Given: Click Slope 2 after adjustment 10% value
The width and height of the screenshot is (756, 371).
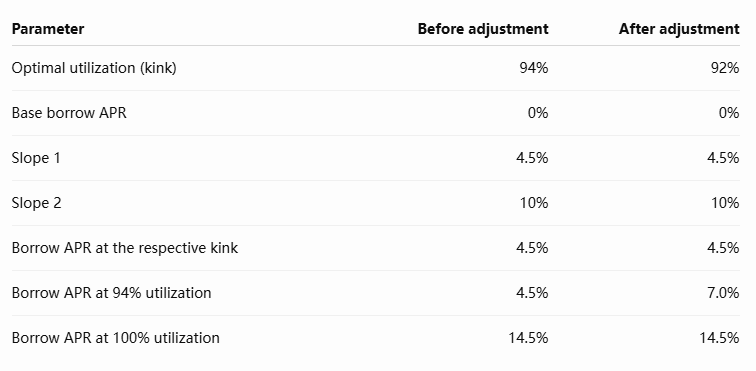Looking at the screenshot, I should (725, 203).
